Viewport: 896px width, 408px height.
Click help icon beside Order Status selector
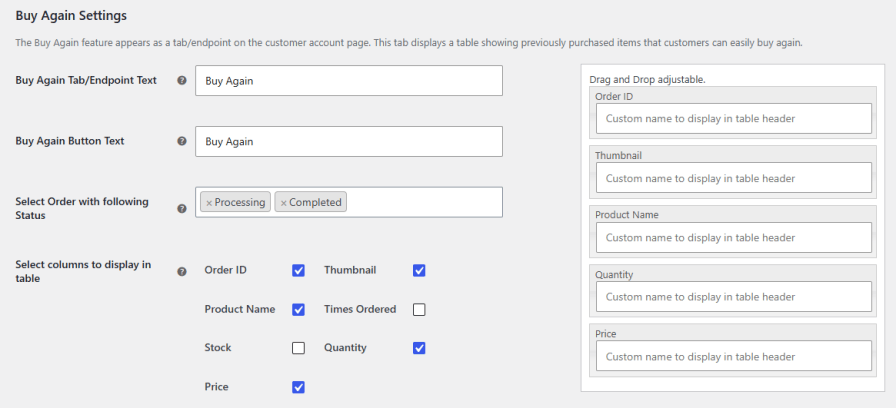pos(182,209)
